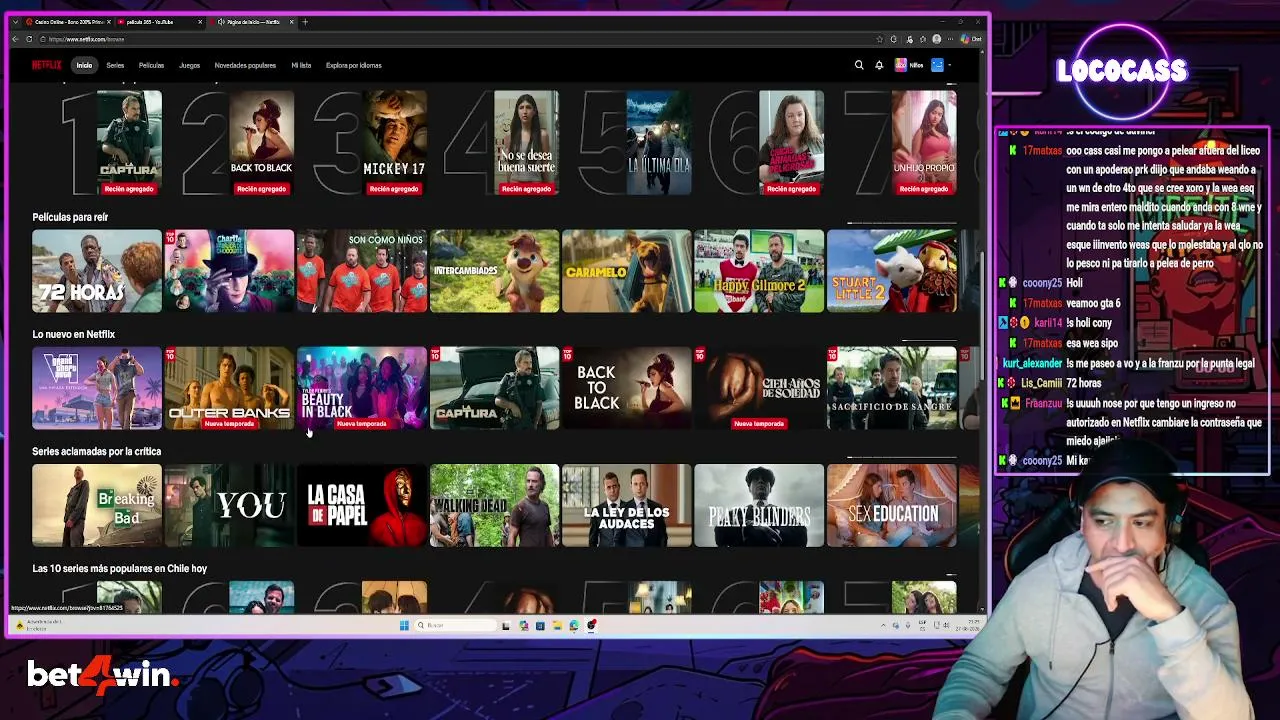
Task: Open the Netflix search magnifier
Action: pos(859,65)
